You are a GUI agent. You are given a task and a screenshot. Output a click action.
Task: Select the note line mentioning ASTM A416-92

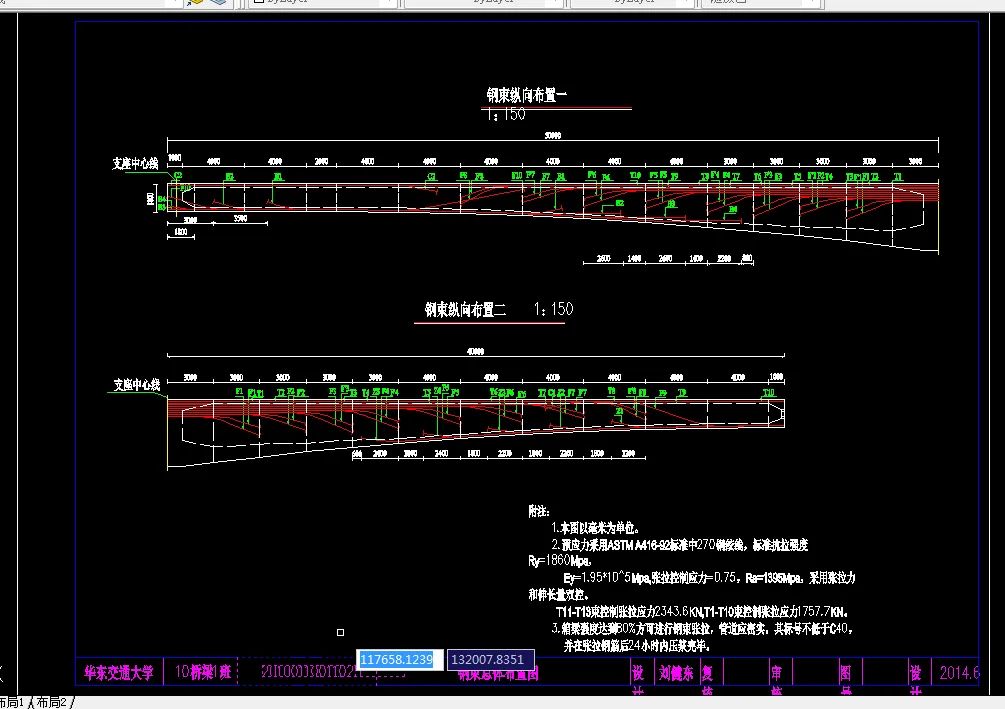tap(679, 544)
